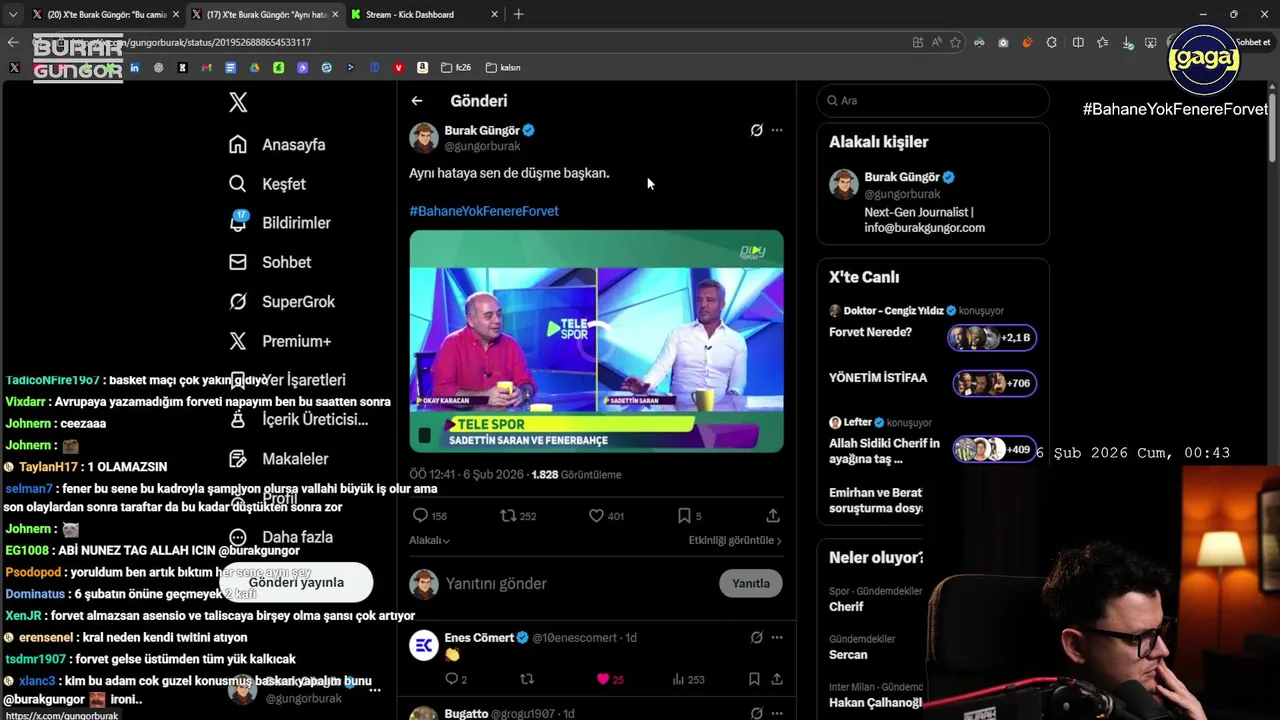Open Sohbet messages
The height and width of the screenshot is (720, 1280).
pos(269,262)
